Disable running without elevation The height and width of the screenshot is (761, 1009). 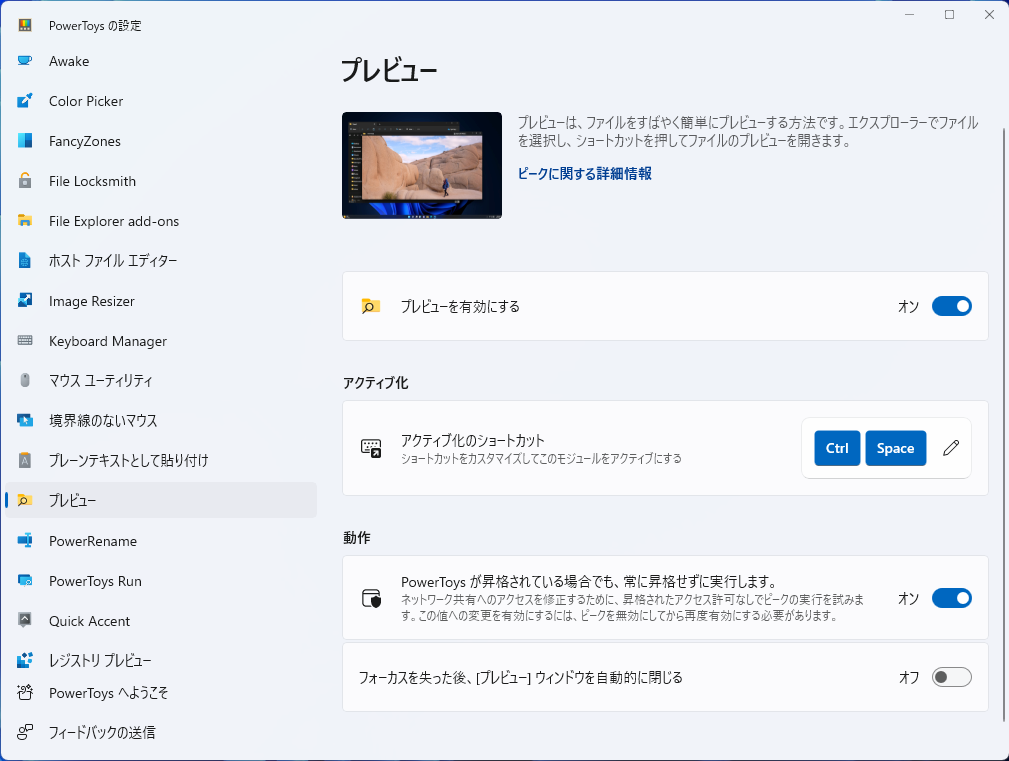click(x=951, y=598)
